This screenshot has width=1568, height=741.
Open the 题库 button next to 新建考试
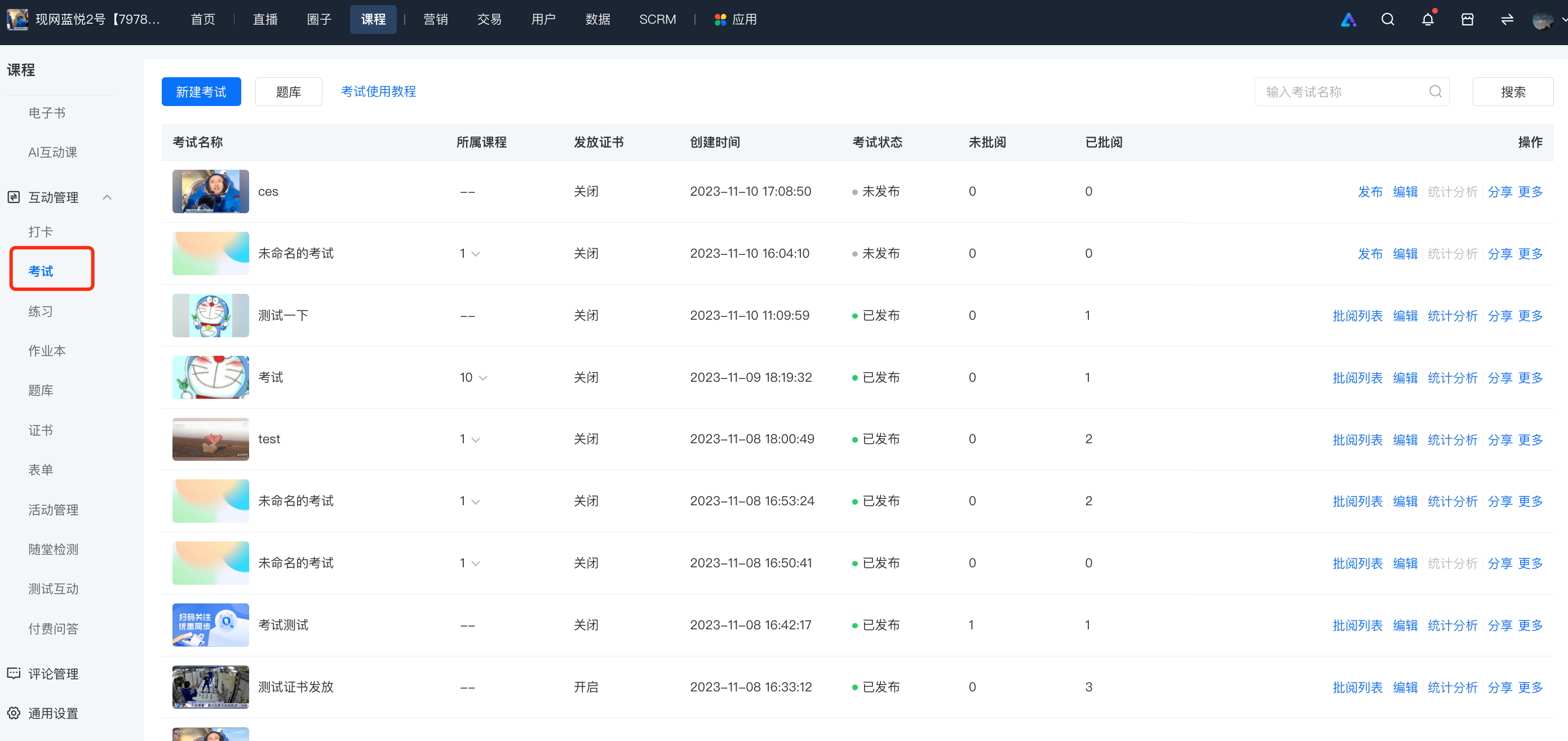(289, 91)
